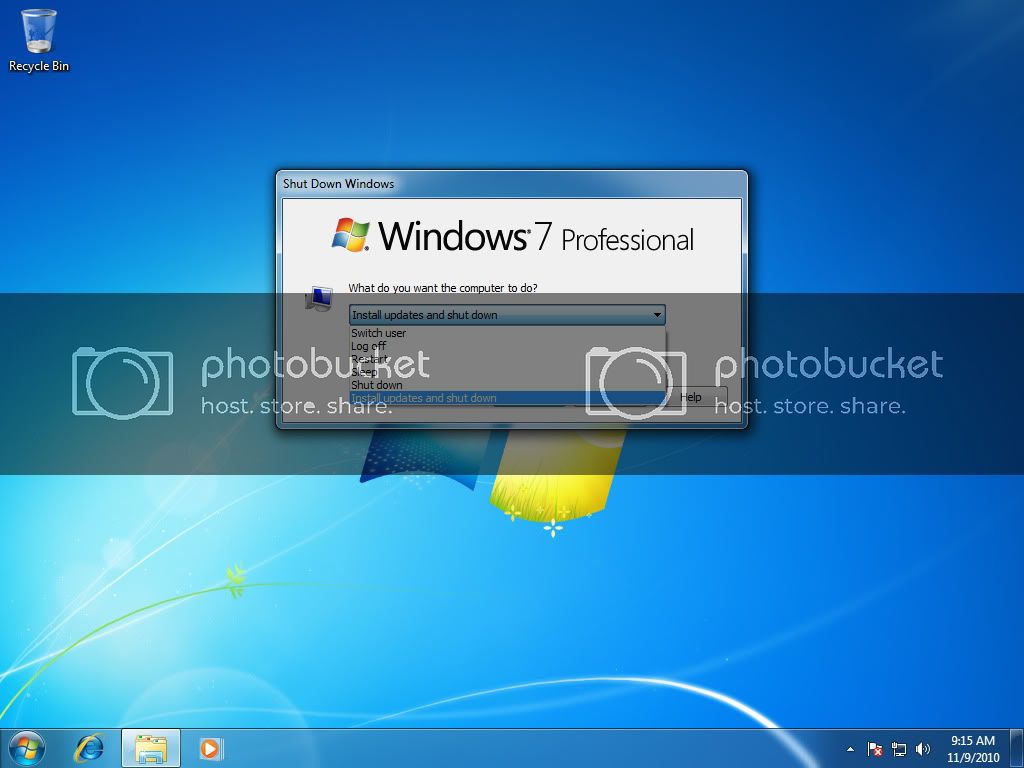Show hidden tray icons arrow
1024x768 pixels.
(850, 749)
